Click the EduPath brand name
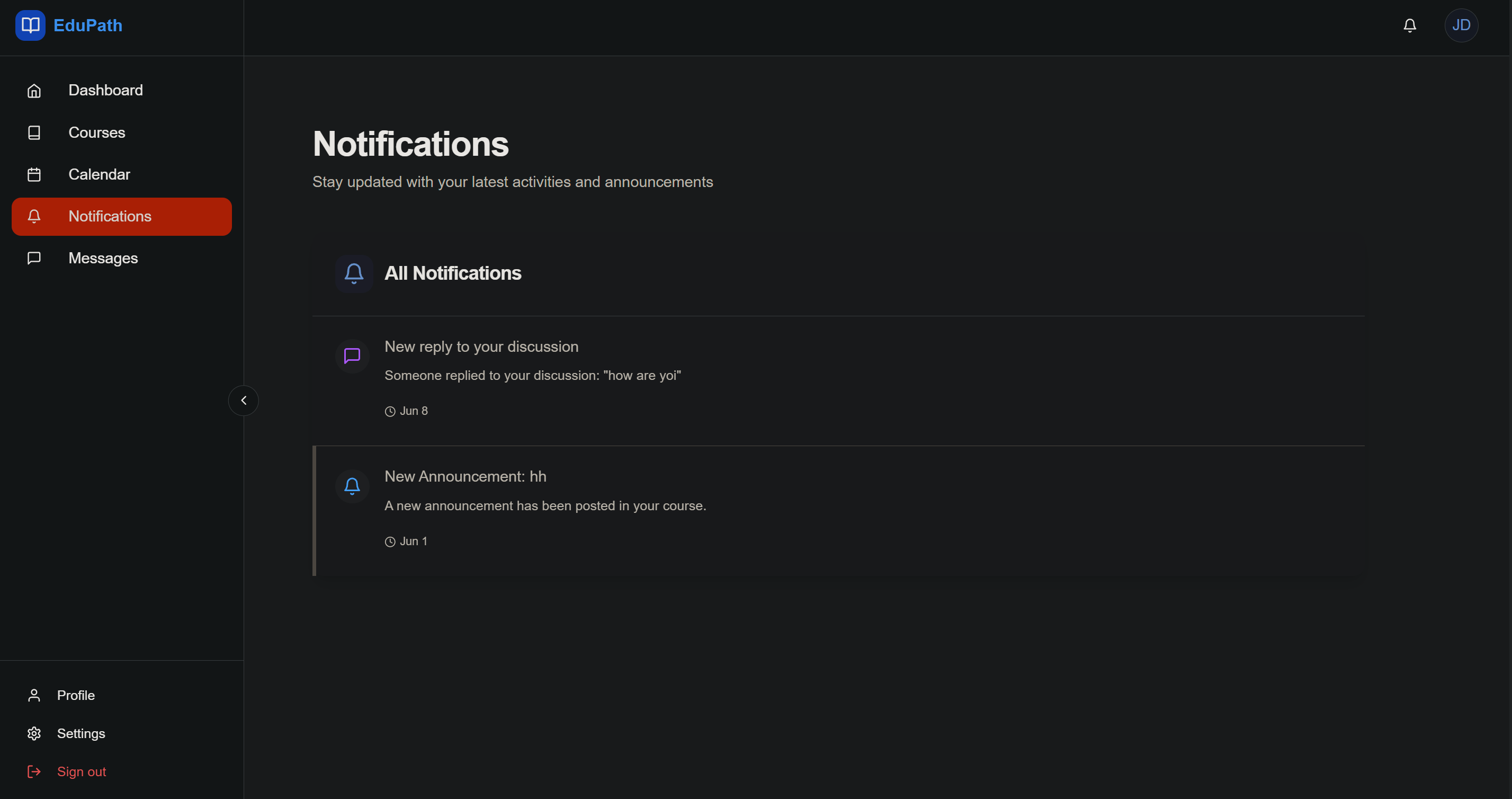Image resolution: width=1512 pixels, height=799 pixels. click(x=88, y=25)
